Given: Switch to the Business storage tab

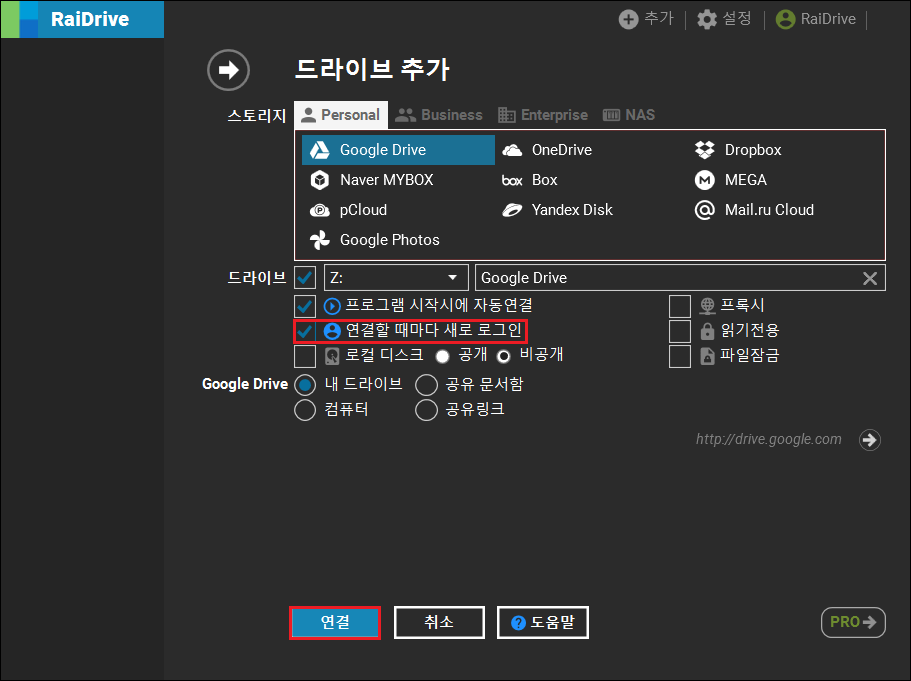Looking at the screenshot, I should [x=439, y=115].
